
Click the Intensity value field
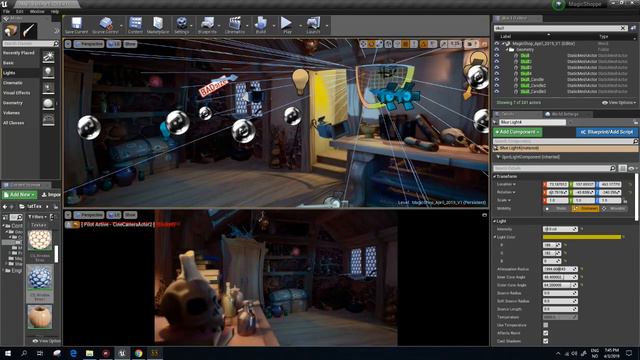tap(560, 229)
